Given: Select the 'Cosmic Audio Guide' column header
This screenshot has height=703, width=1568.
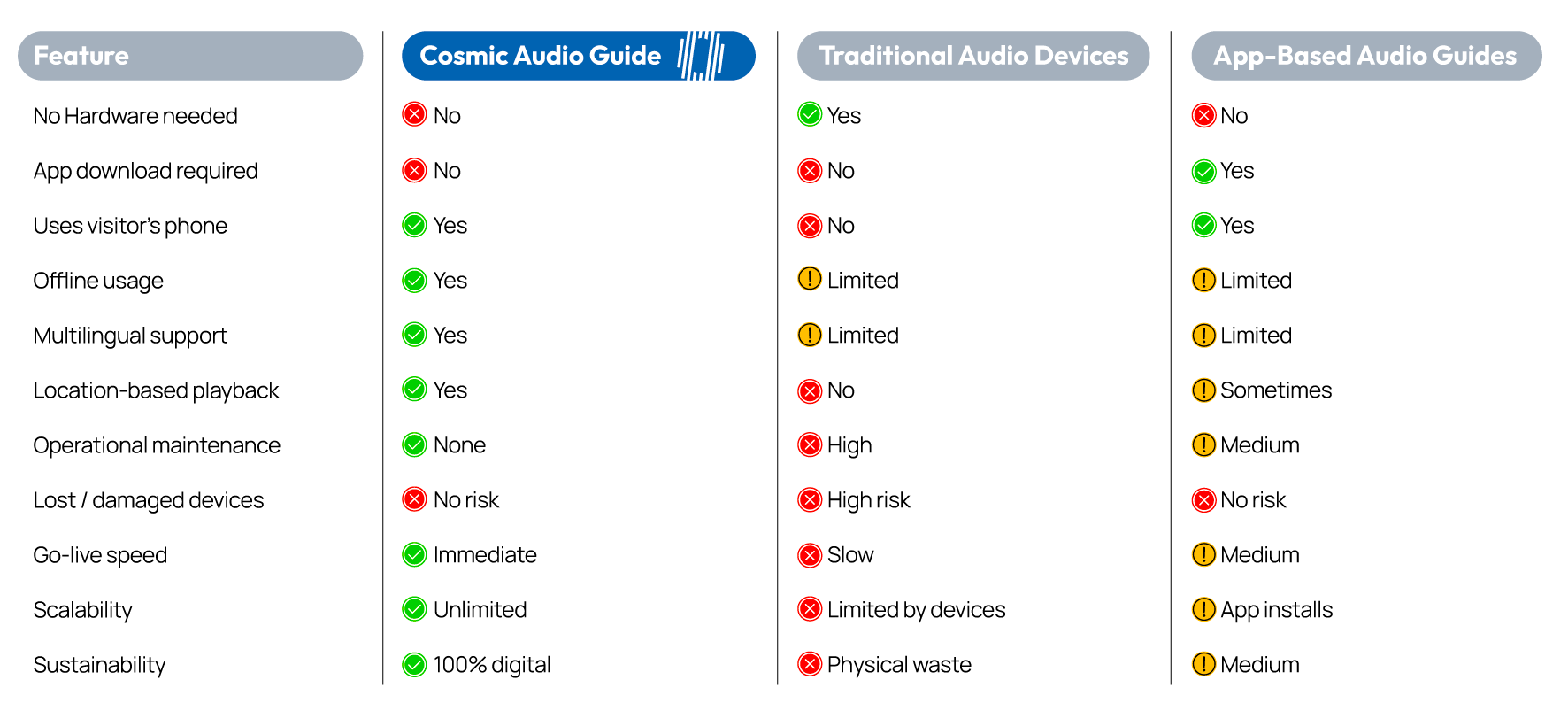Looking at the screenshot, I should 540,56.
